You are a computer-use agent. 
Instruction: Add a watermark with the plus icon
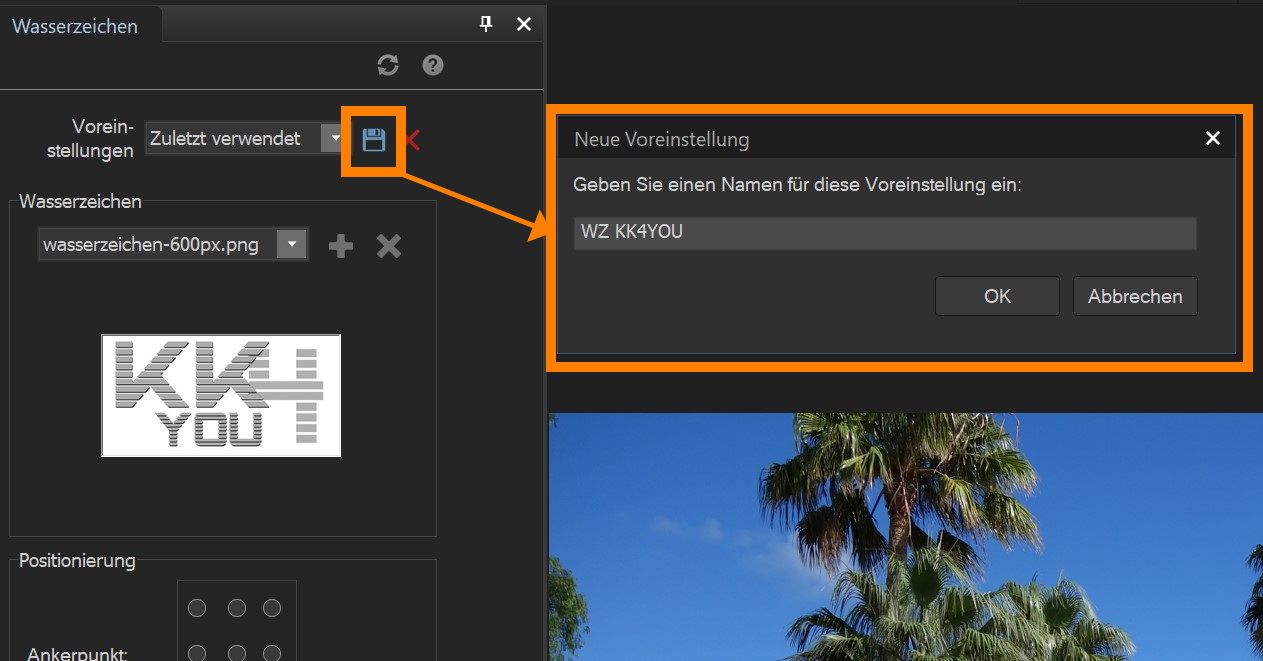(x=341, y=246)
